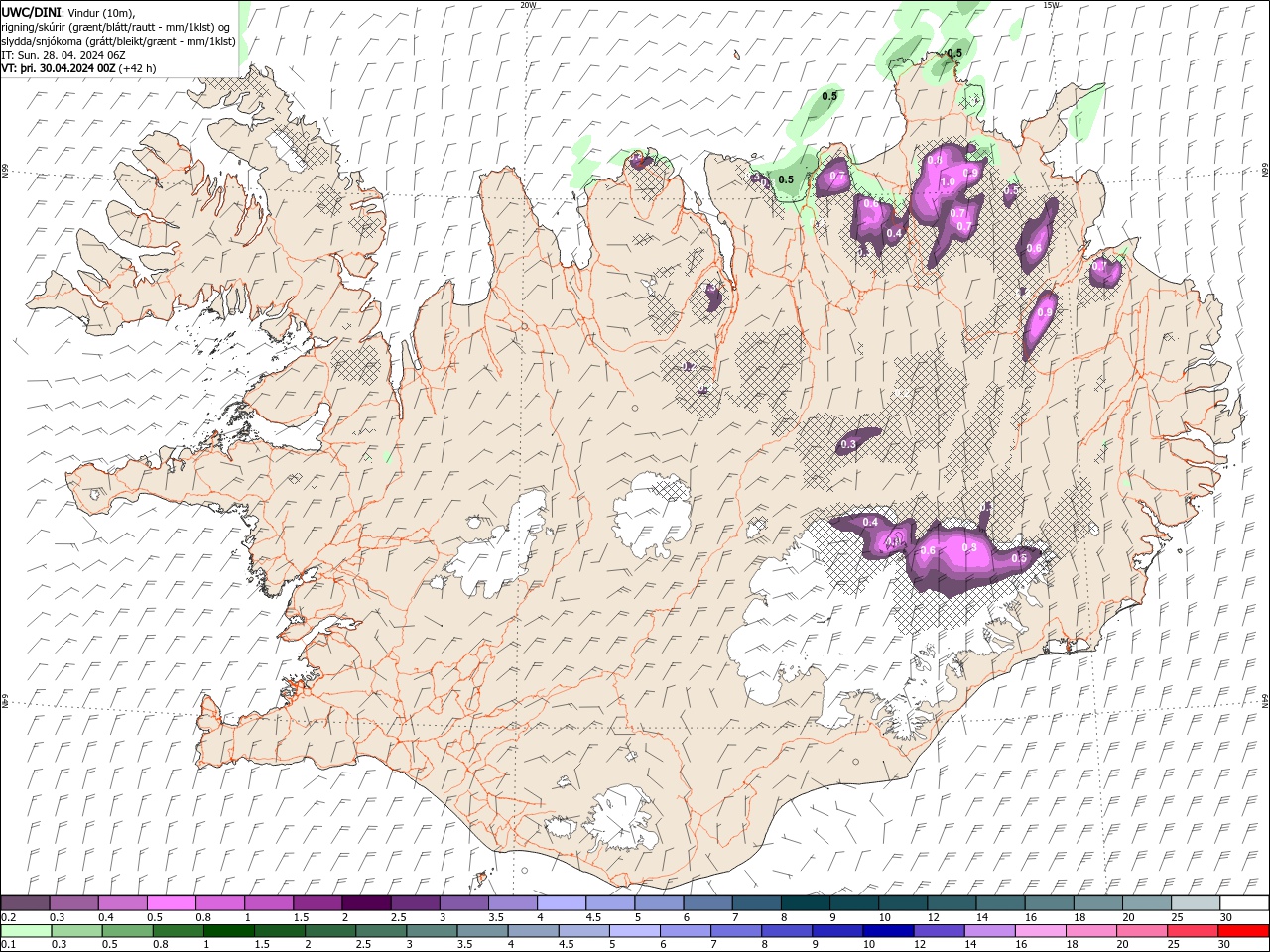This screenshot has height=952, width=1270.
Task: Click the 2.5 swatch in the lower legend row
Action: point(381,931)
